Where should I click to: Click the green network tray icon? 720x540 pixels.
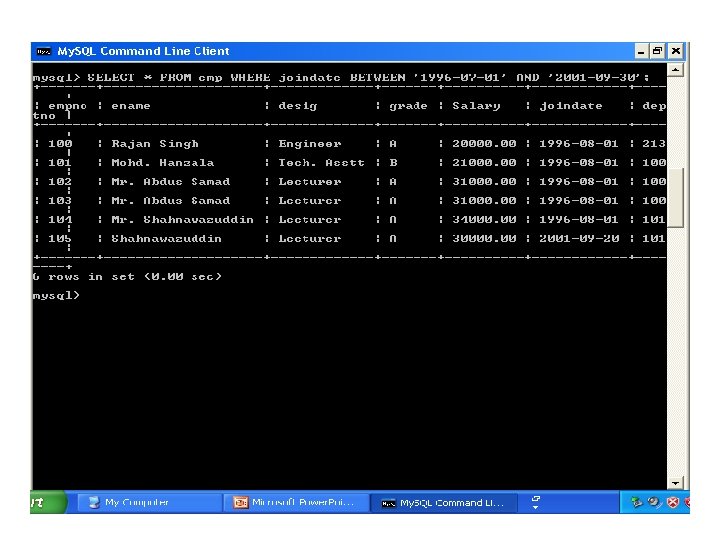click(636, 502)
